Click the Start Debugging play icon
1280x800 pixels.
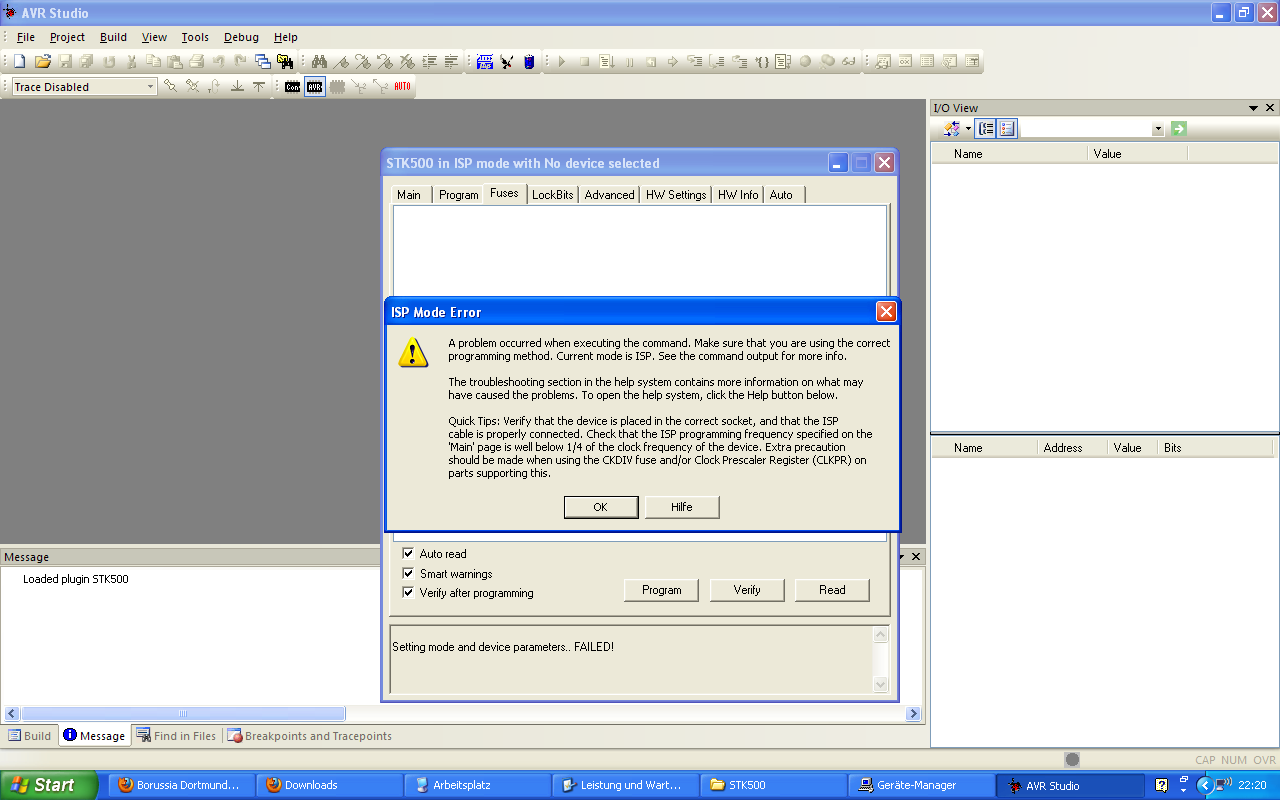coord(562,62)
